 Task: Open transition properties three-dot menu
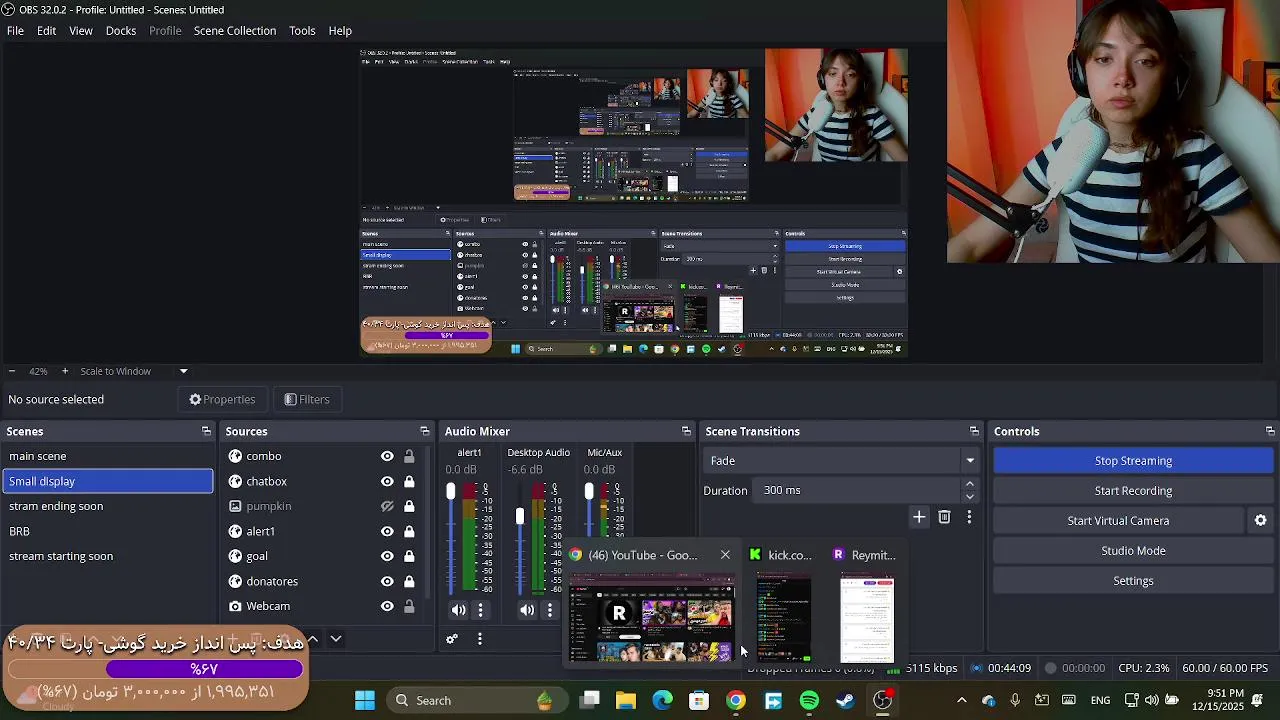[x=969, y=517]
